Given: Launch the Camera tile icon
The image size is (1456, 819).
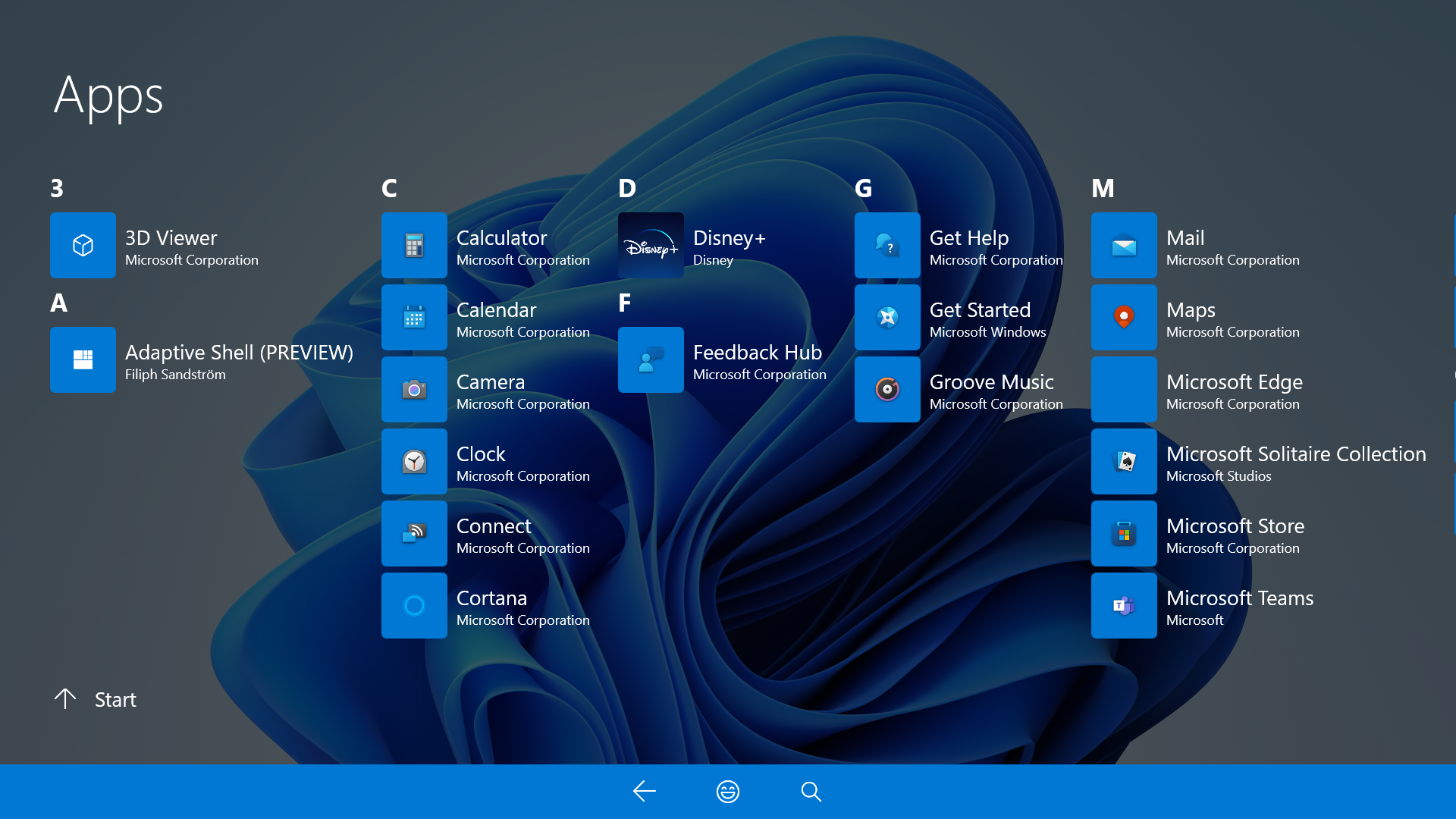Looking at the screenshot, I should pos(414,389).
